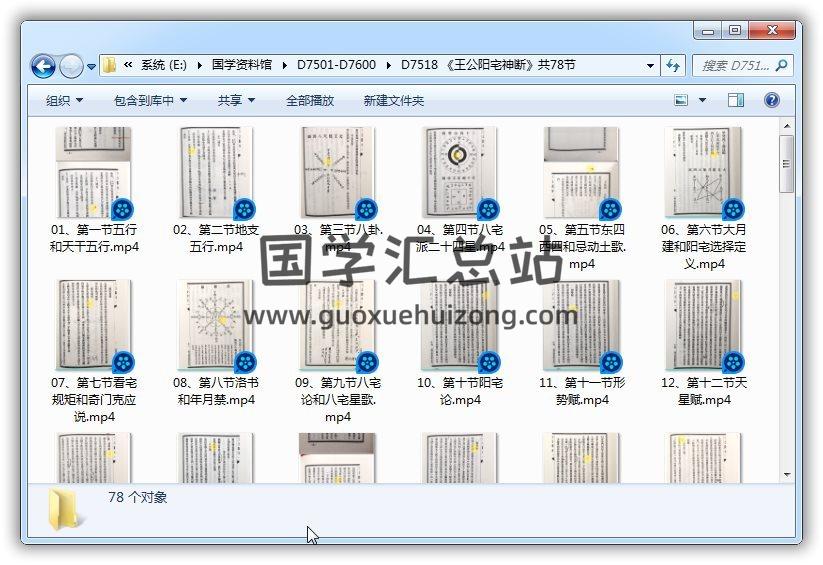Select the D7518《王公阳宅神断》共78节 breadcrumb

click(x=488, y=65)
